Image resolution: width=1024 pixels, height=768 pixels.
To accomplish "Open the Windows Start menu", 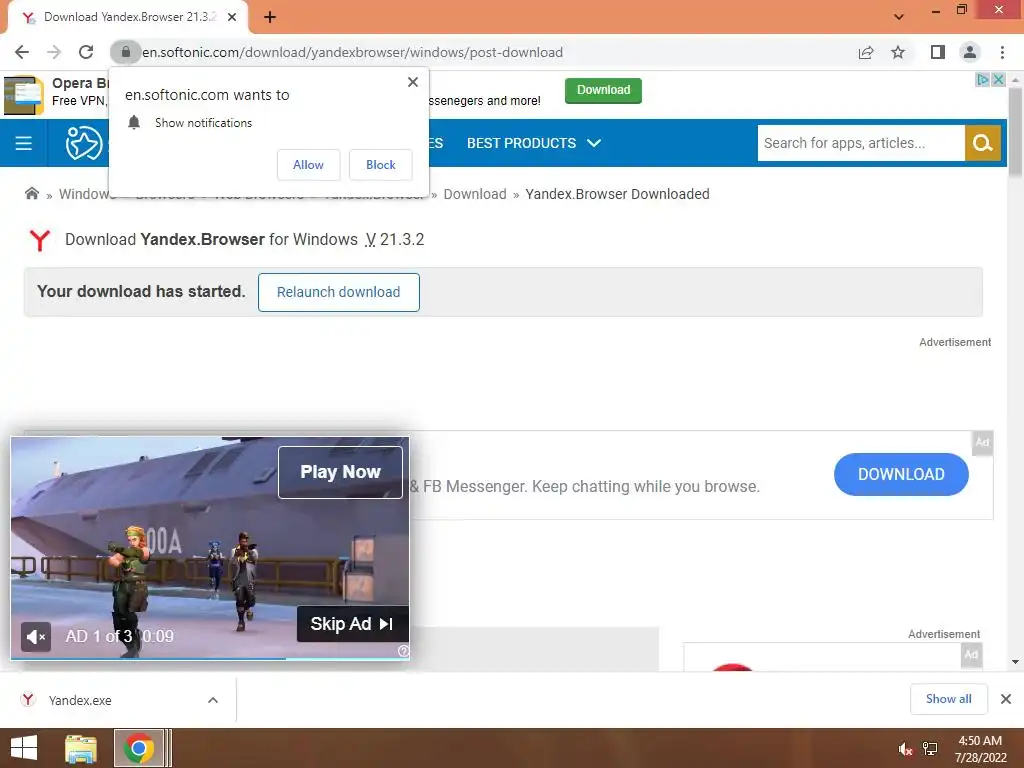I will coord(24,748).
